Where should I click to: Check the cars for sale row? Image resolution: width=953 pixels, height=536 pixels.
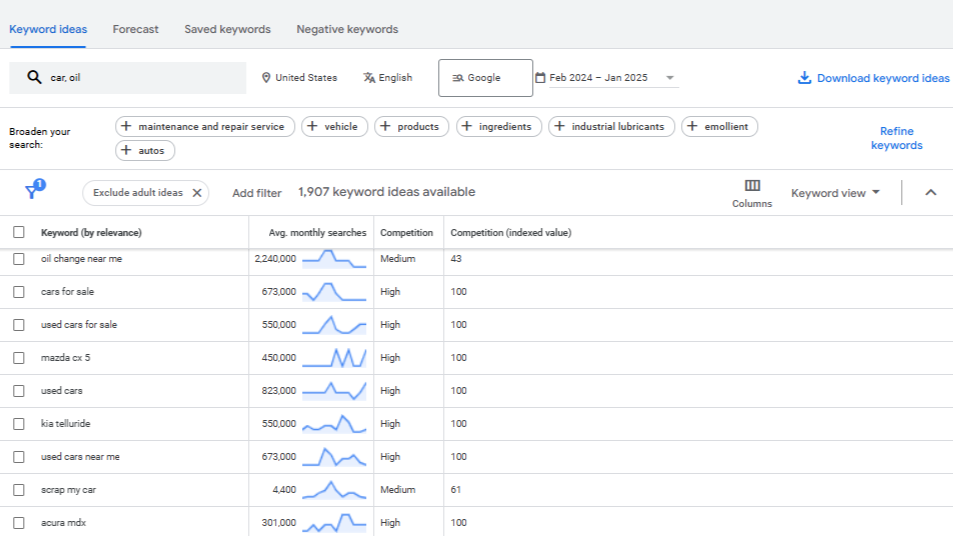pyautogui.click(x=19, y=292)
